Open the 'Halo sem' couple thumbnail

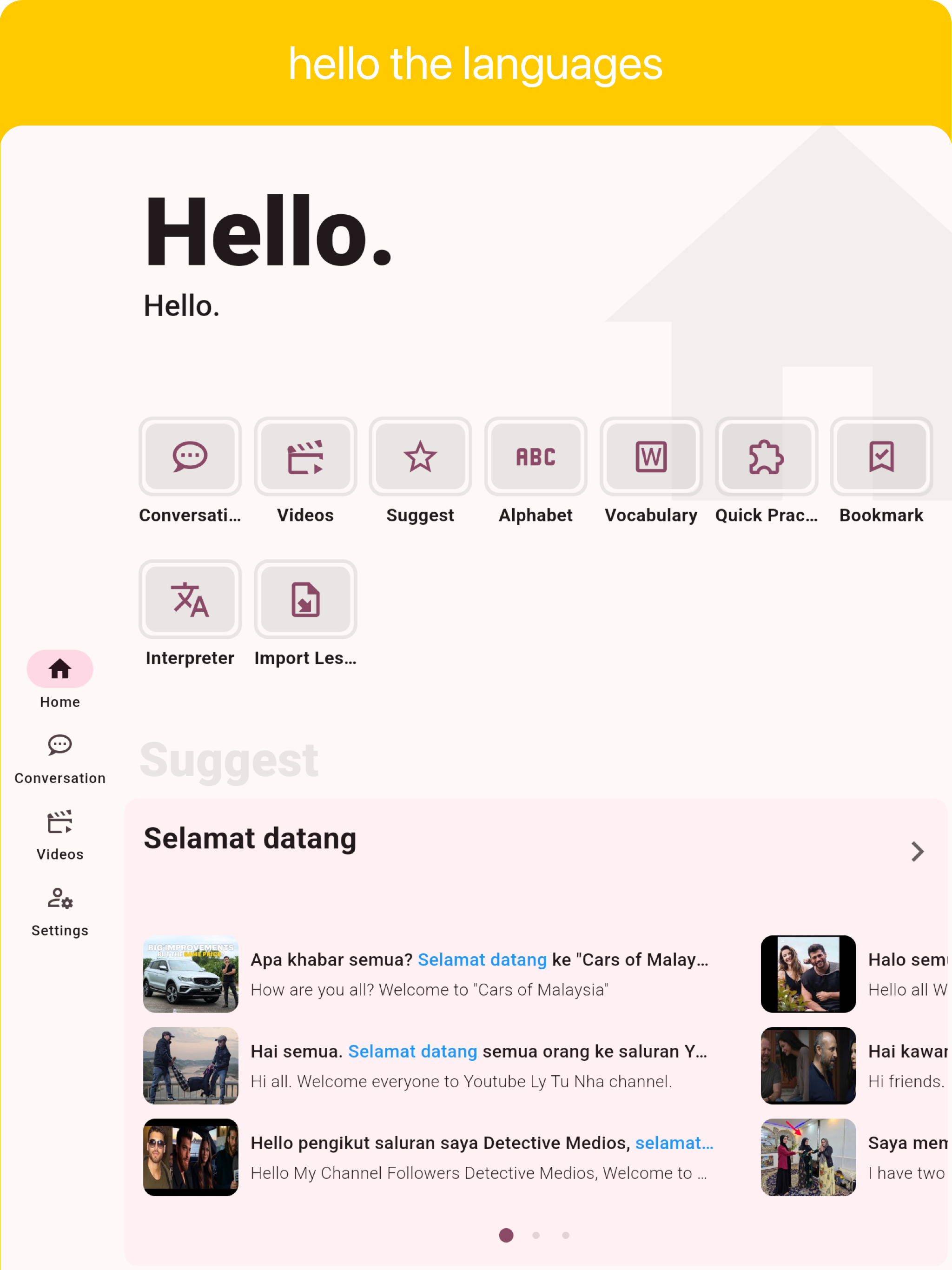coord(808,974)
